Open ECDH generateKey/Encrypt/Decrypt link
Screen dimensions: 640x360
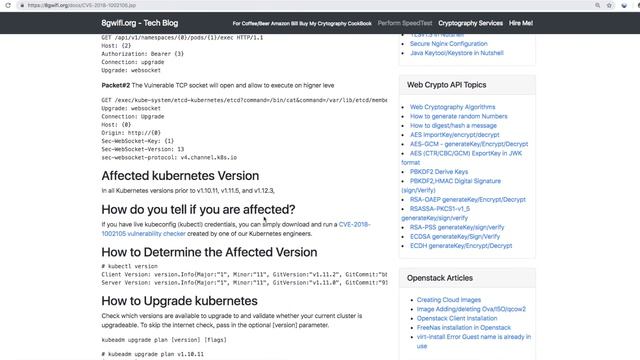coord(461,246)
